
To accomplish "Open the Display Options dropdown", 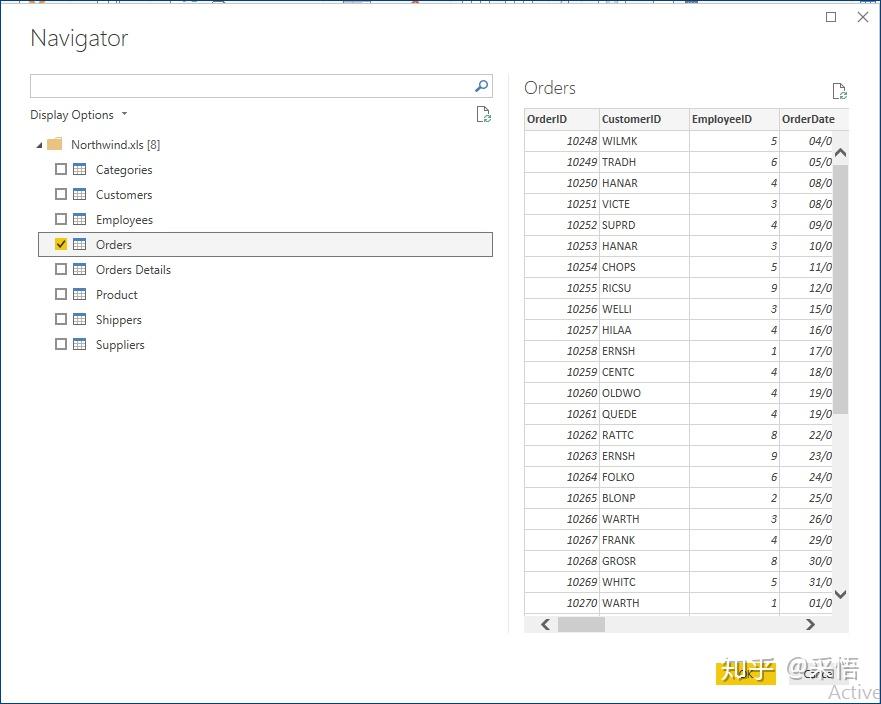I will click(x=79, y=115).
